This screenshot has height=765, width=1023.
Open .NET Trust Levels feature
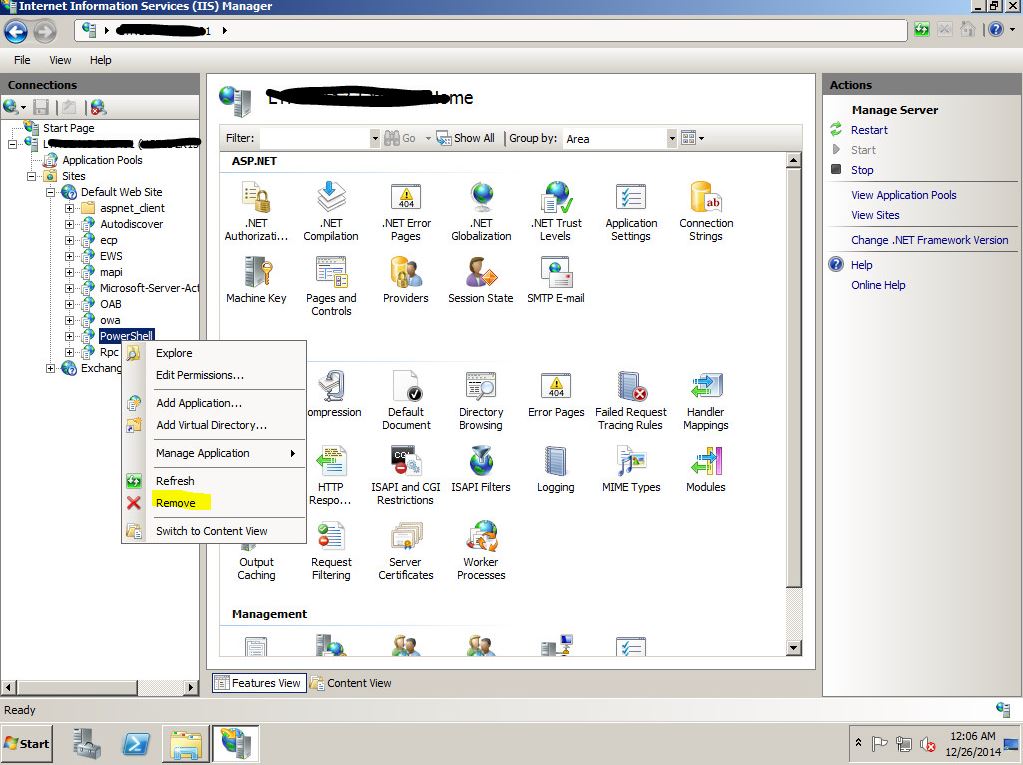pos(556,212)
